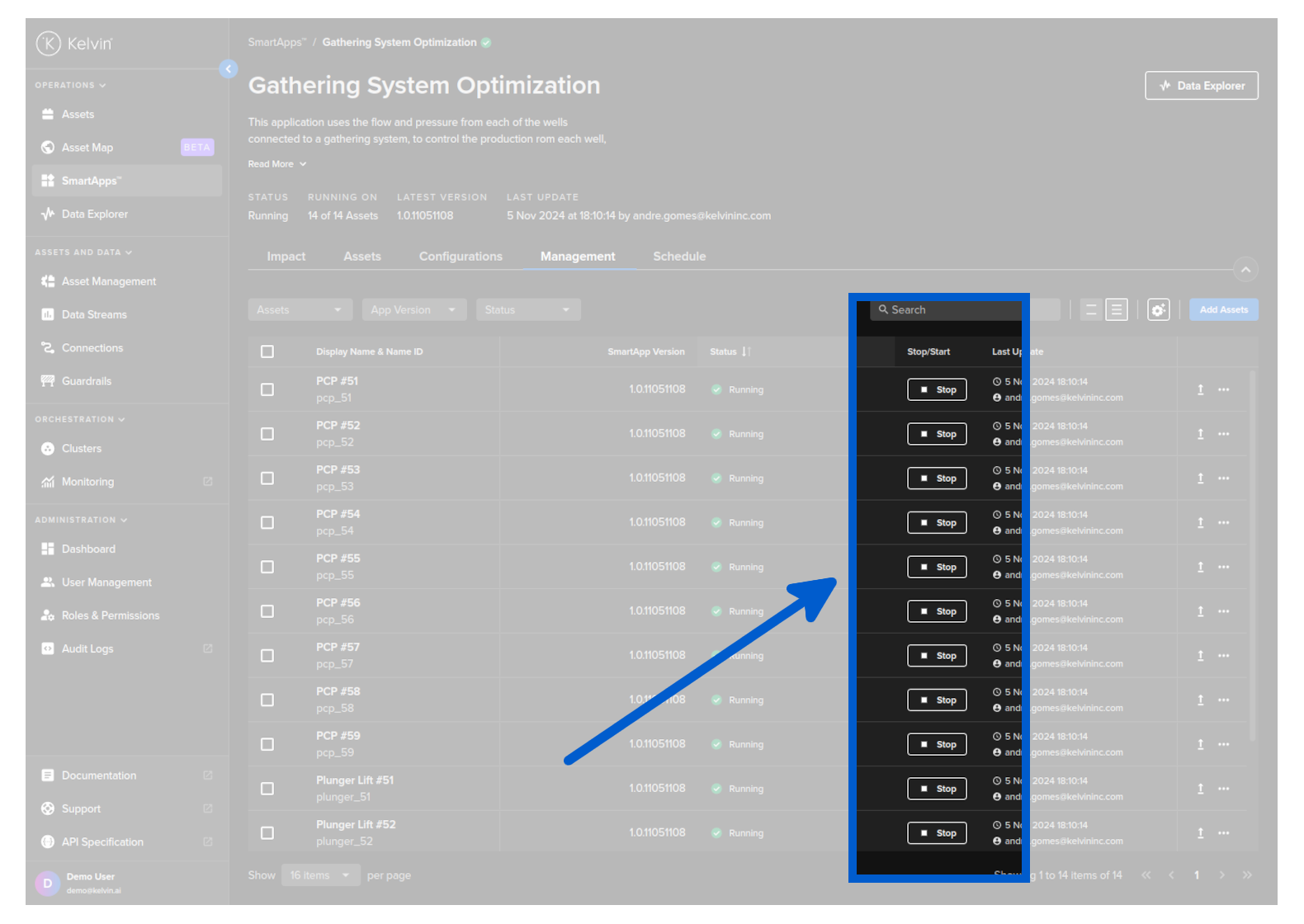Switch to the Configurations tab

point(461,257)
